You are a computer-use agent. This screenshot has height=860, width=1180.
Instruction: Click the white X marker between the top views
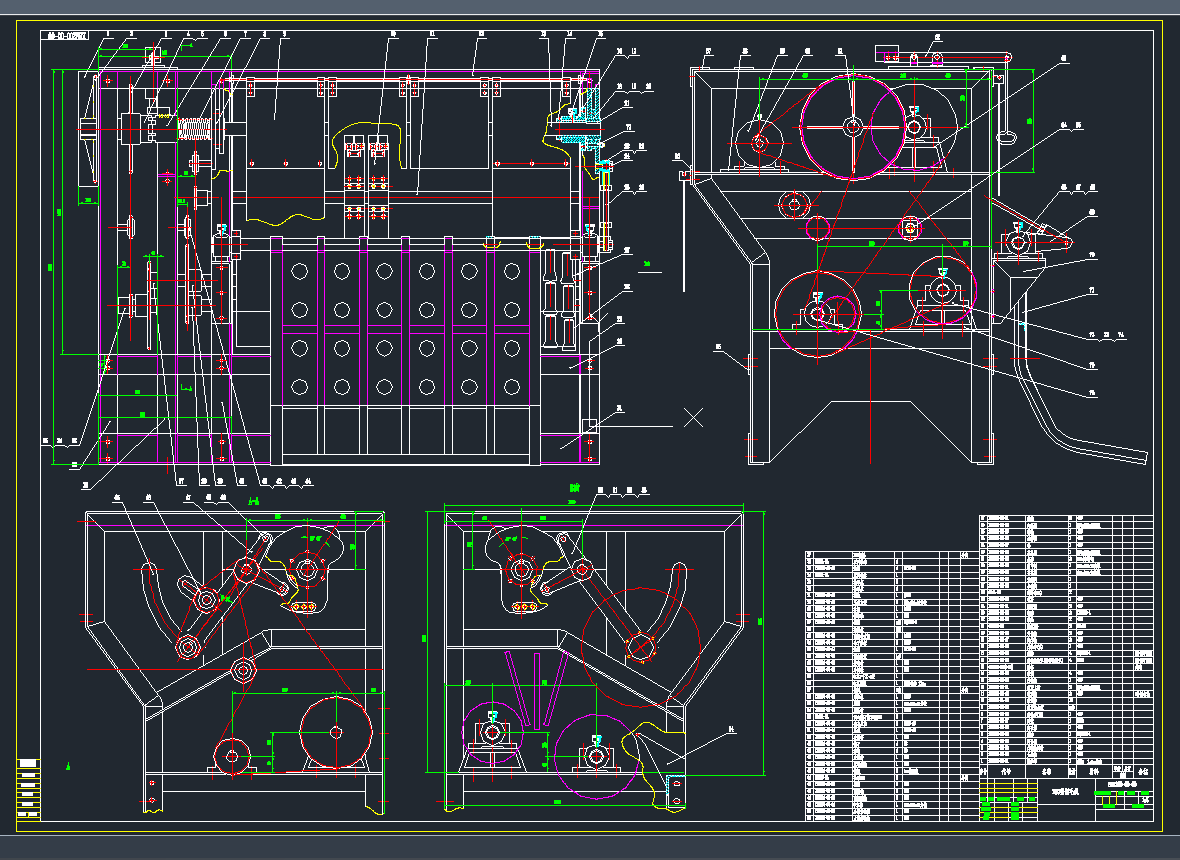pos(694,418)
